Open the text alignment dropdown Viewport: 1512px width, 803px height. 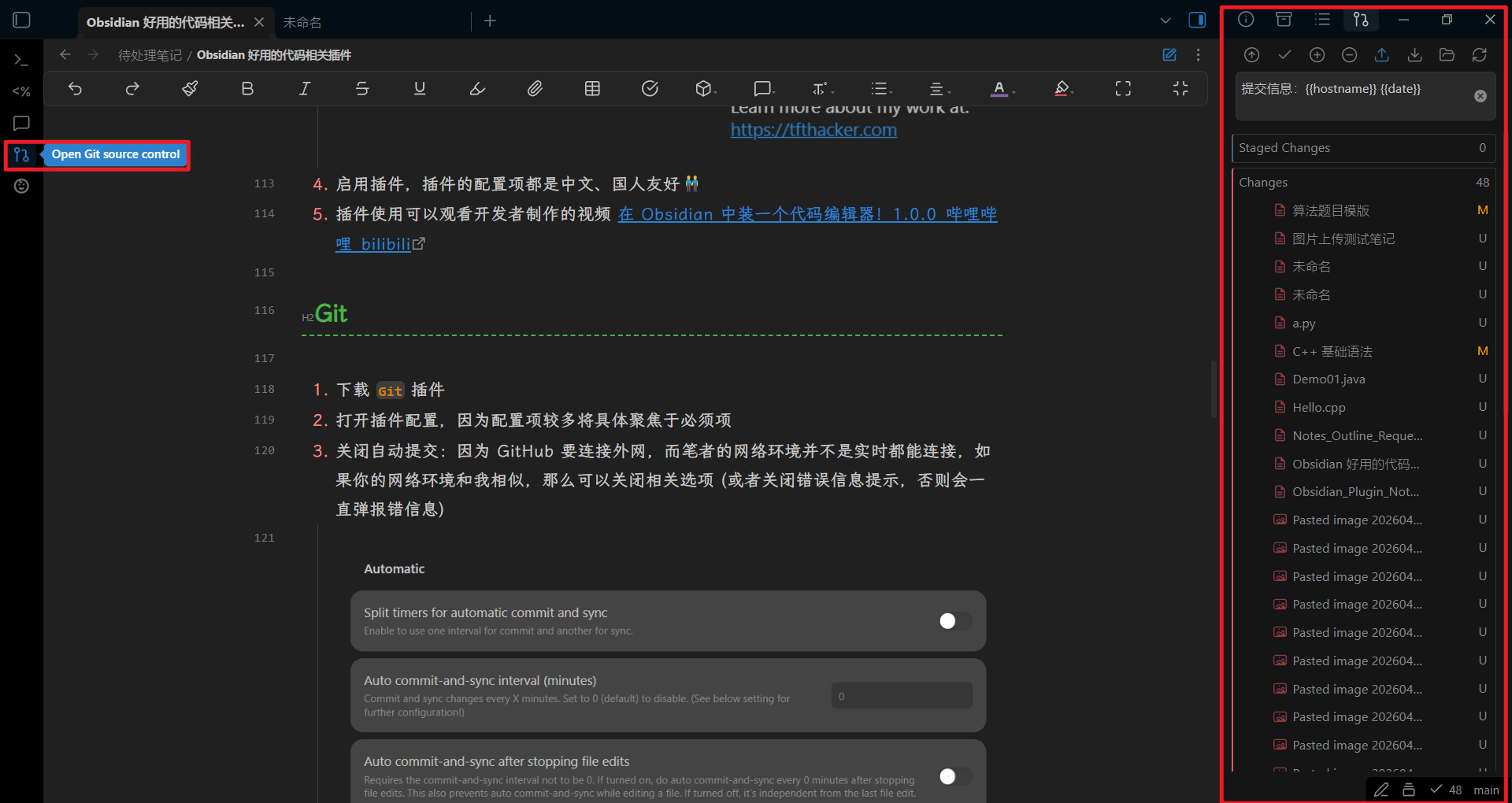pos(939,89)
